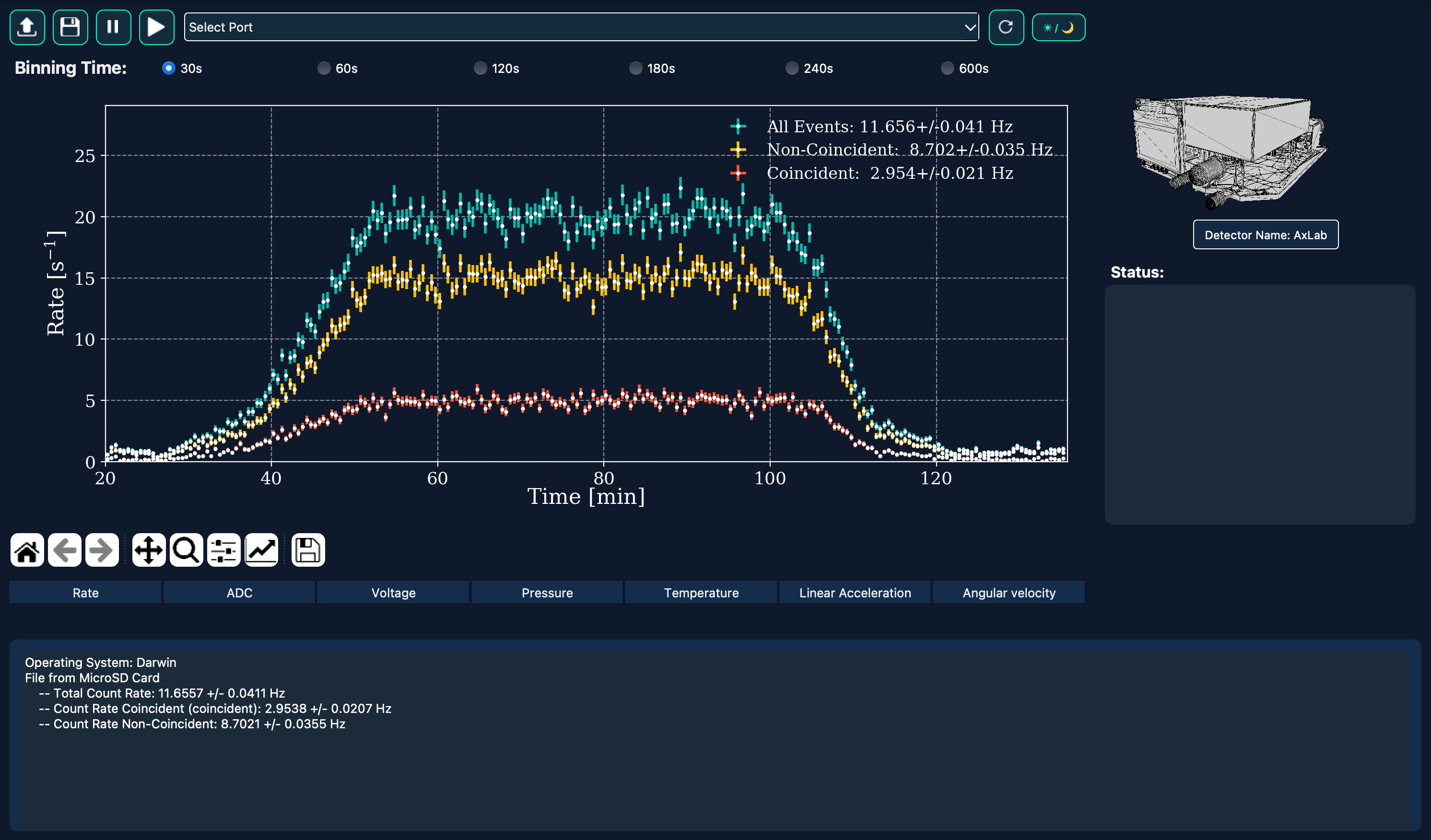Reset plot view with home icon
1431x840 pixels.
point(27,549)
